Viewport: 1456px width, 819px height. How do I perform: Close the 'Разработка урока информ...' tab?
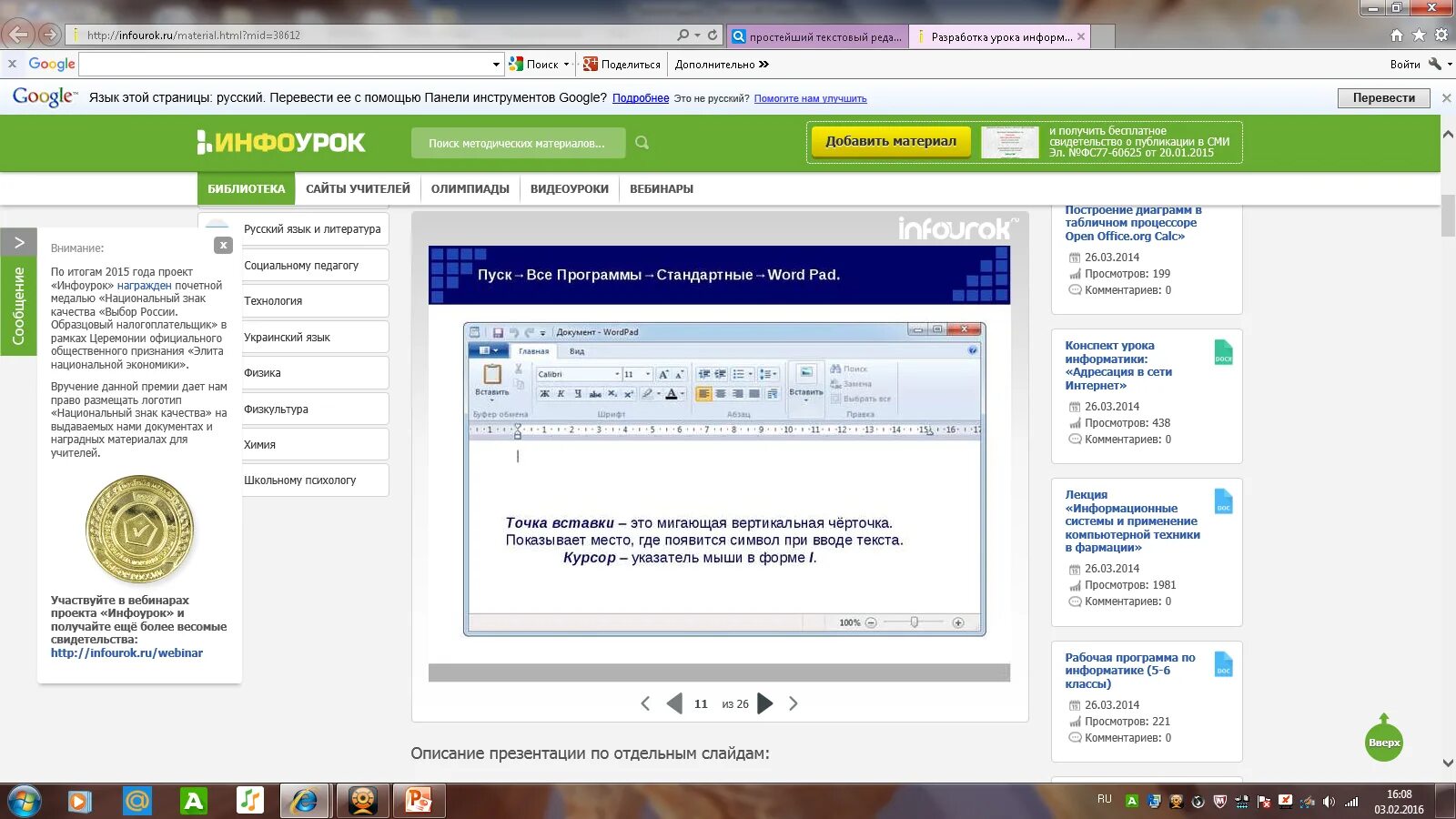pos(1081,36)
